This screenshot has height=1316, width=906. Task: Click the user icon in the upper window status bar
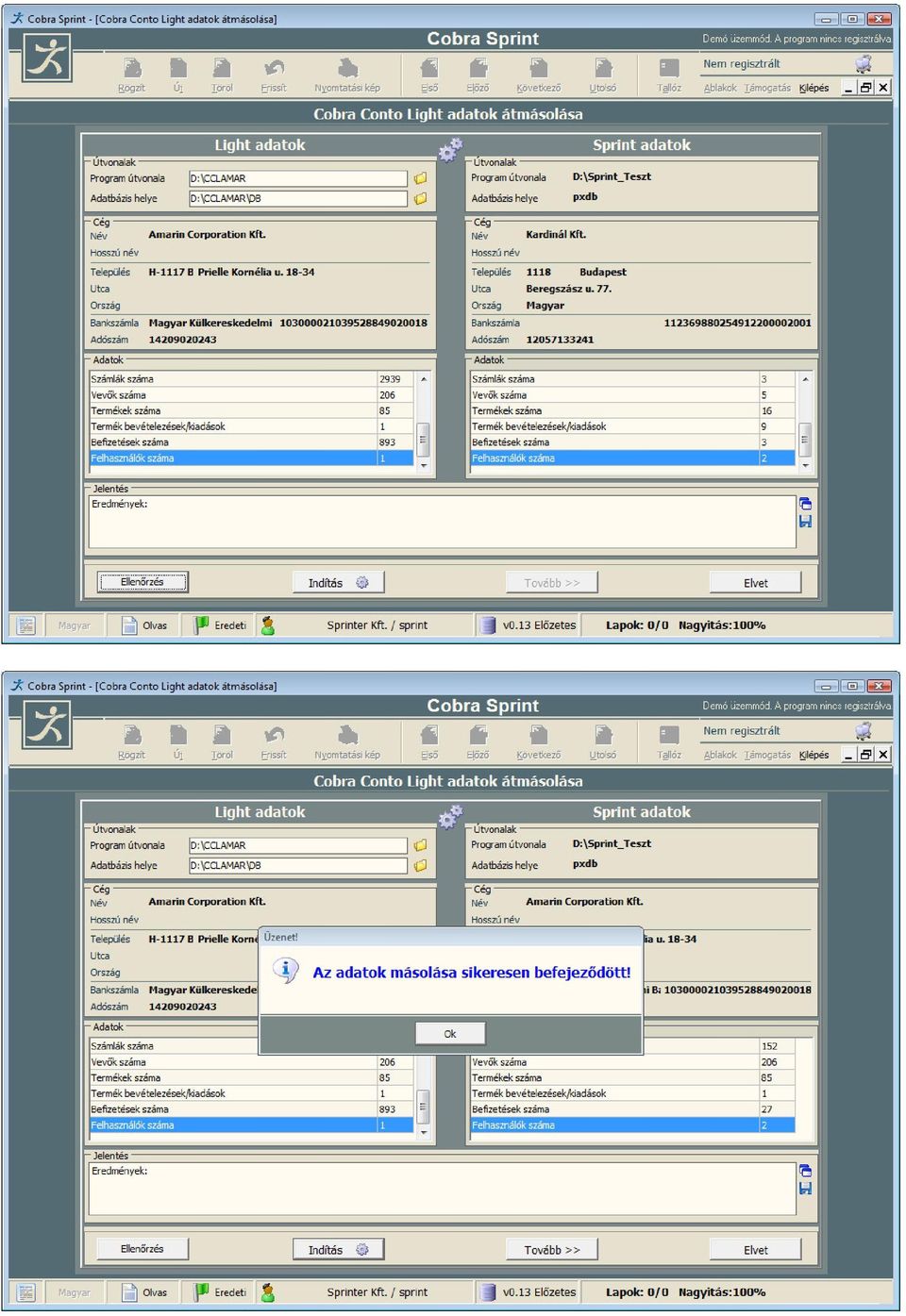click(268, 625)
